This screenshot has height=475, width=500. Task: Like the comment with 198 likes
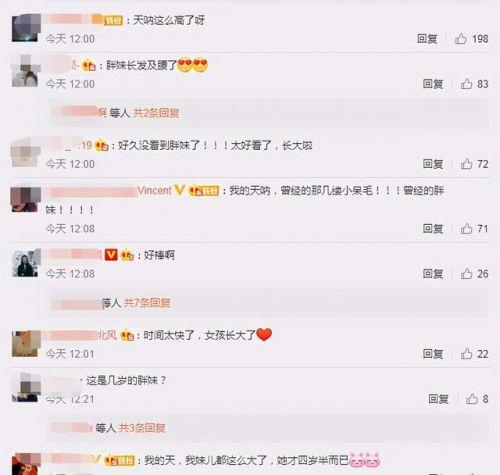click(461, 39)
